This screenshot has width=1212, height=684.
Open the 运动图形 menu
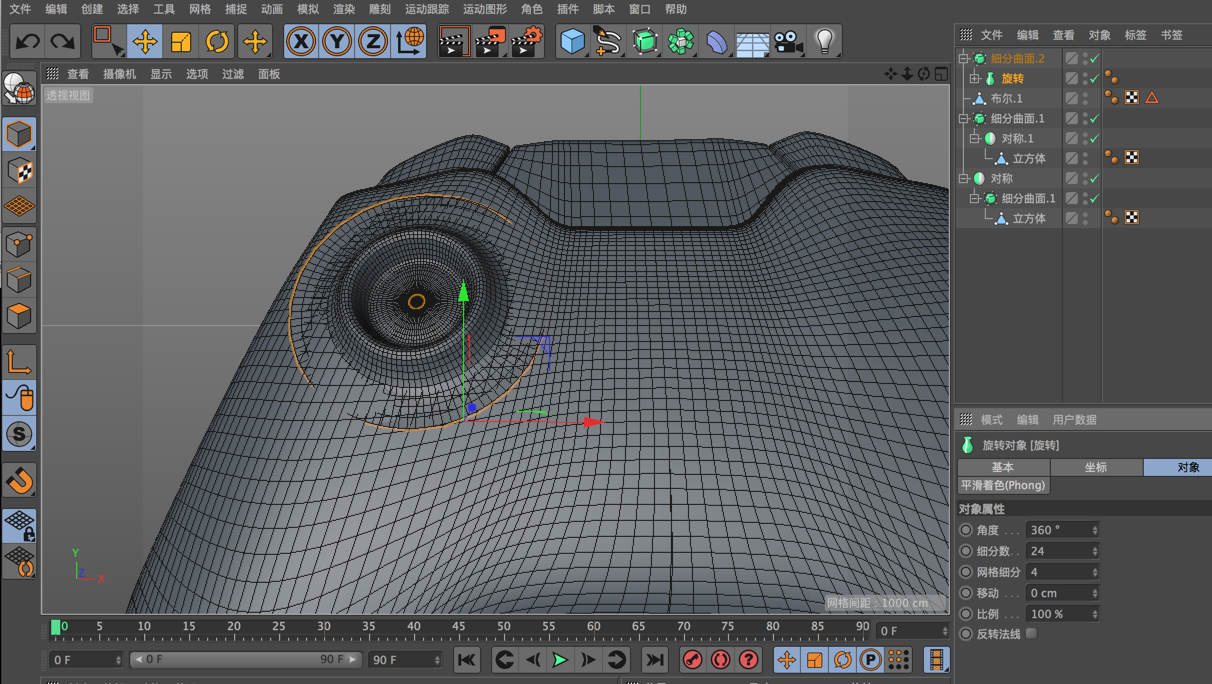485,9
